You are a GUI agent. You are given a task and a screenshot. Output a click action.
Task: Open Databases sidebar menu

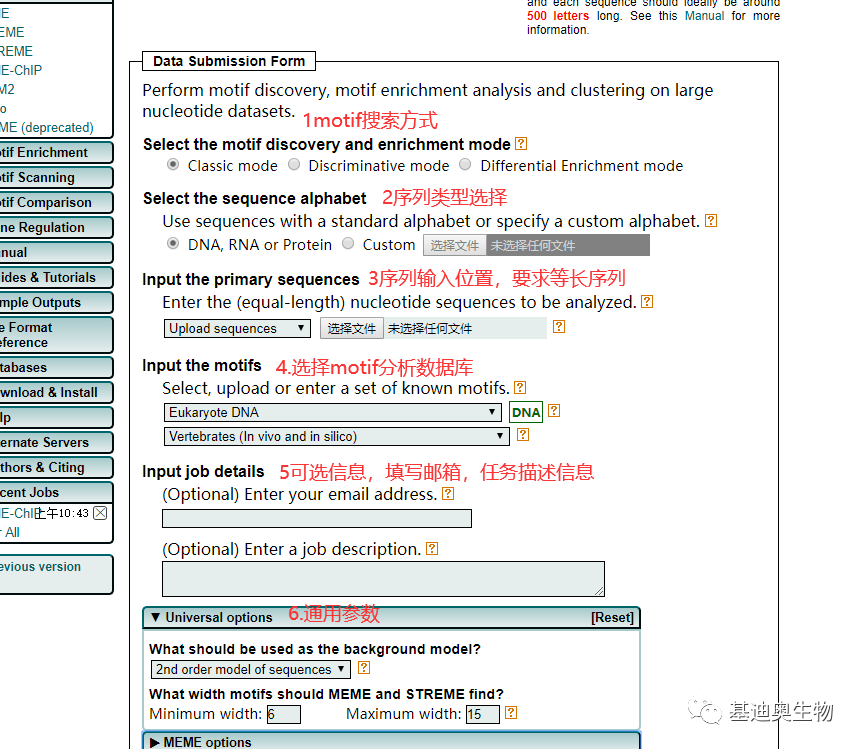[x=55, y=367]
